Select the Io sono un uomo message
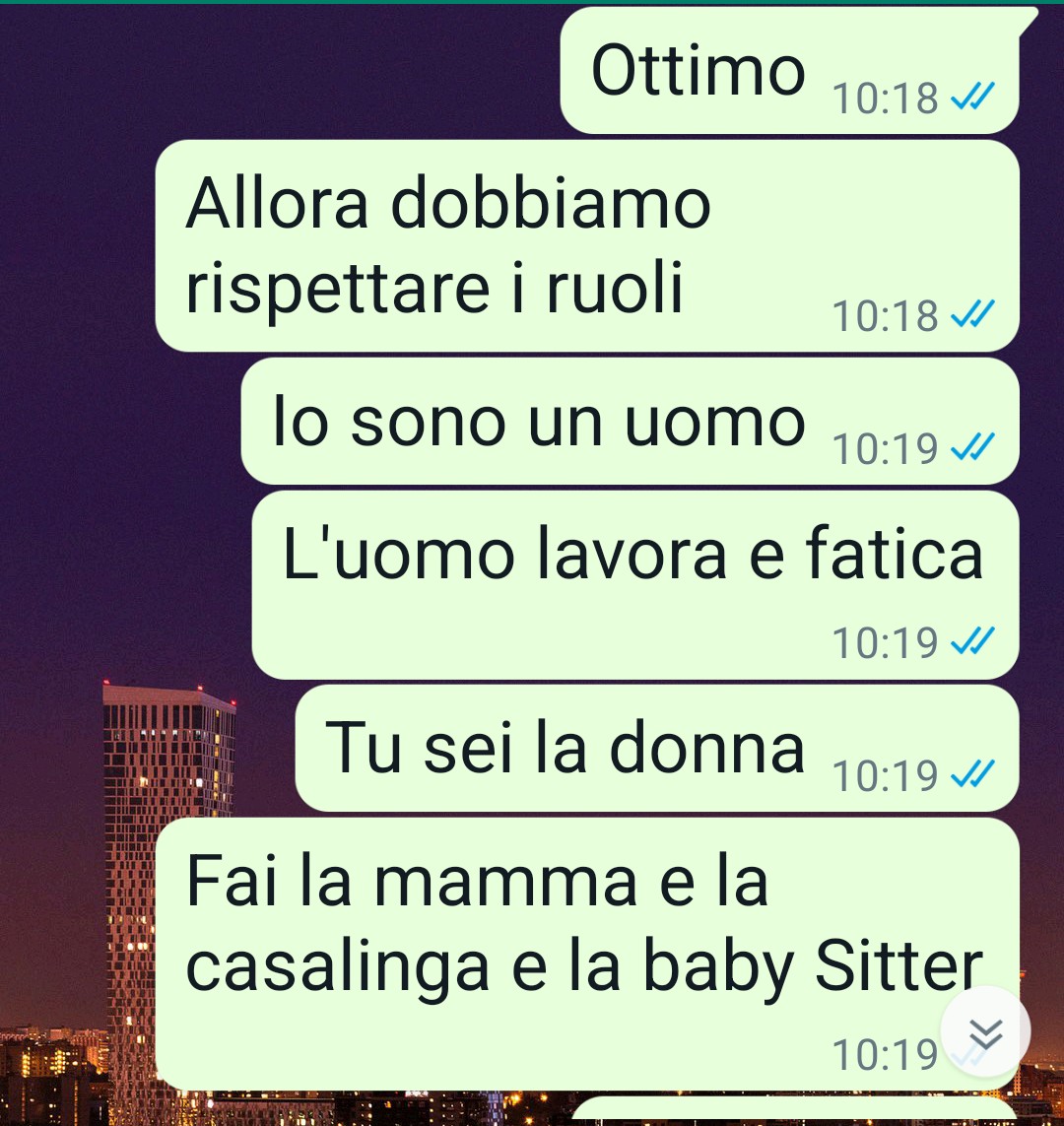This screenshot has height=1126, width=1064. 631,421
